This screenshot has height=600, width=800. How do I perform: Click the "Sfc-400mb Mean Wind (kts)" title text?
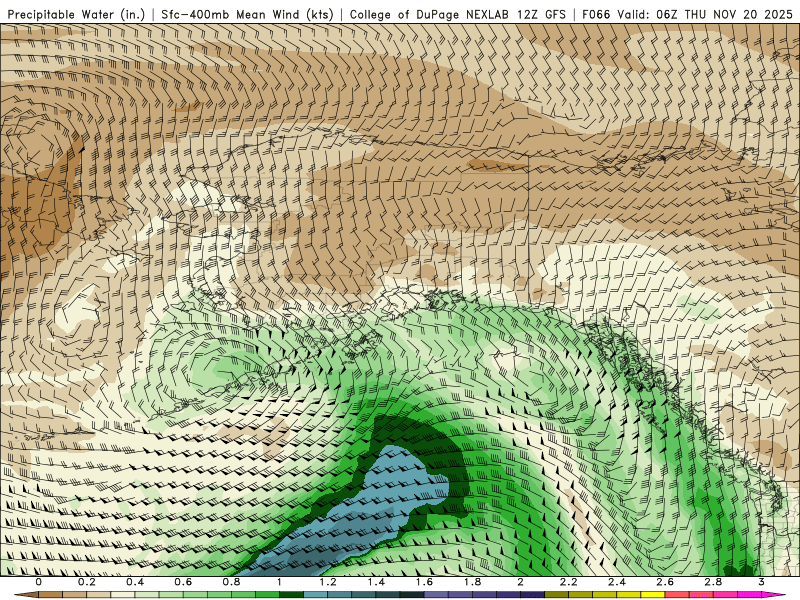(x=247, y=14)
